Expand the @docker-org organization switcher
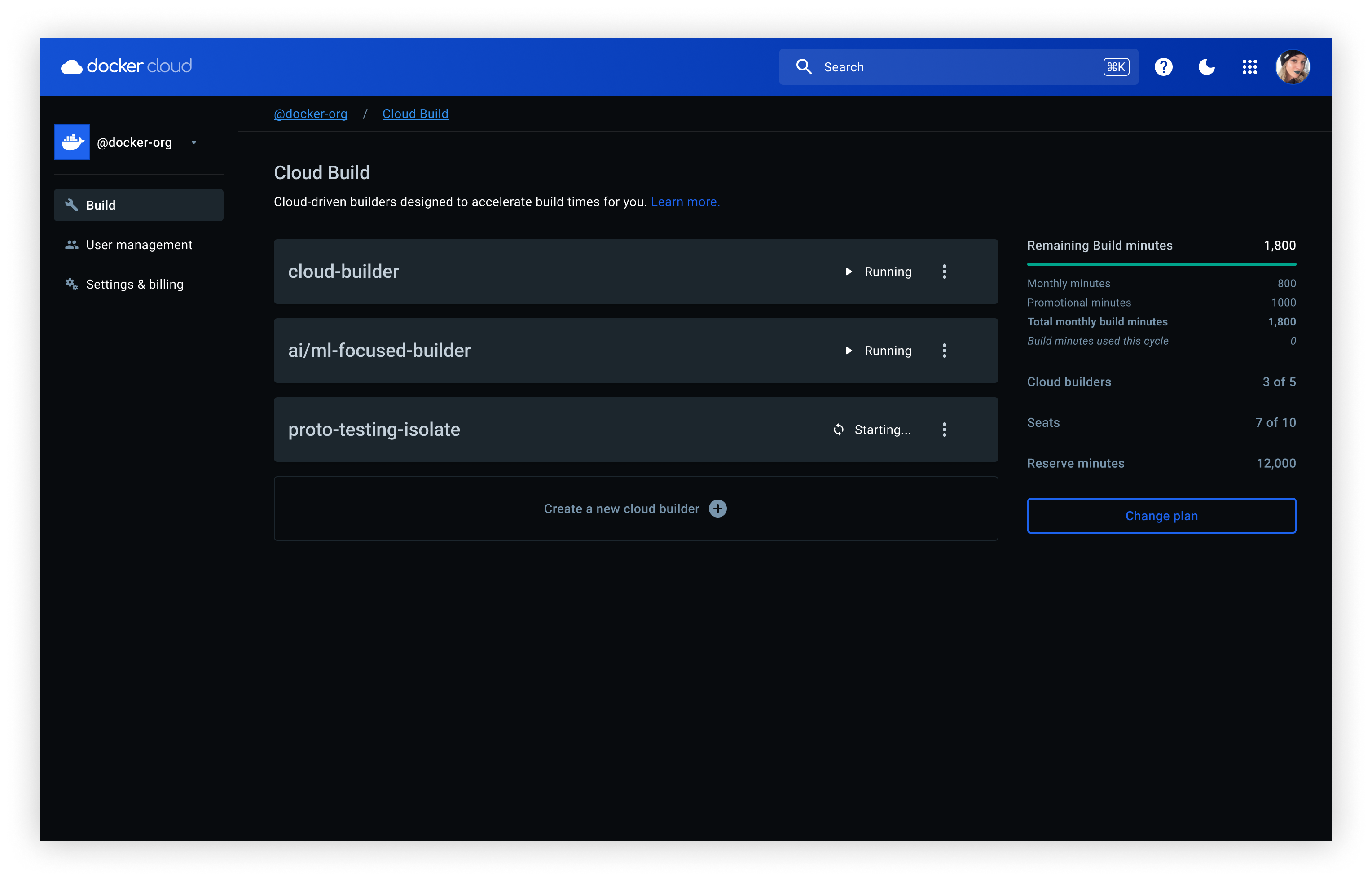The width and height of the screenshot is (1372, 882). tap(193, 142)
